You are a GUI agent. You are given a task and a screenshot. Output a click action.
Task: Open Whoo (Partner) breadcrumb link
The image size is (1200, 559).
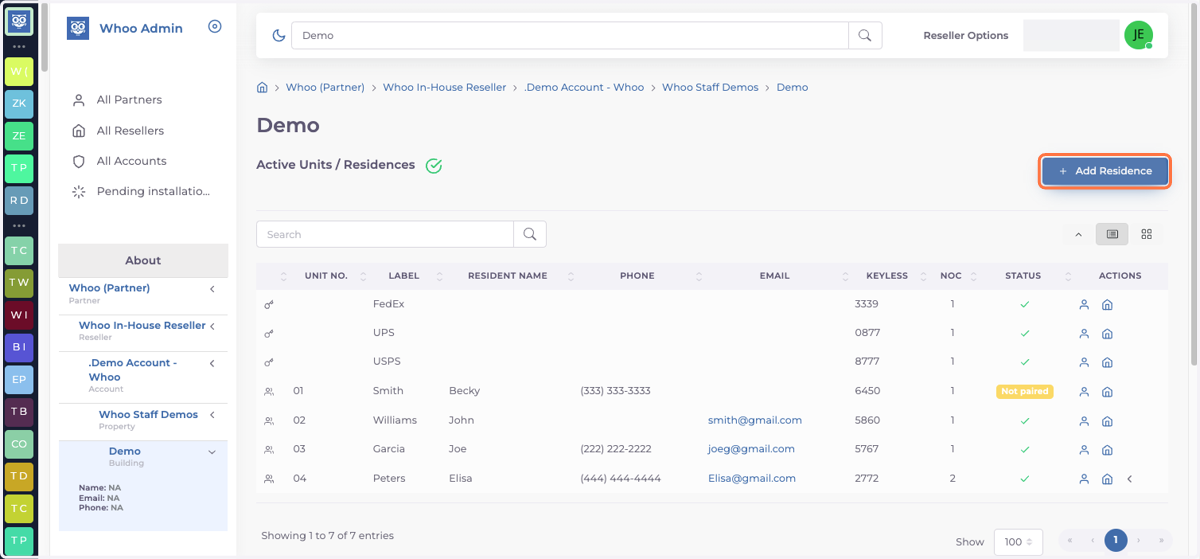tap(325, 87)
